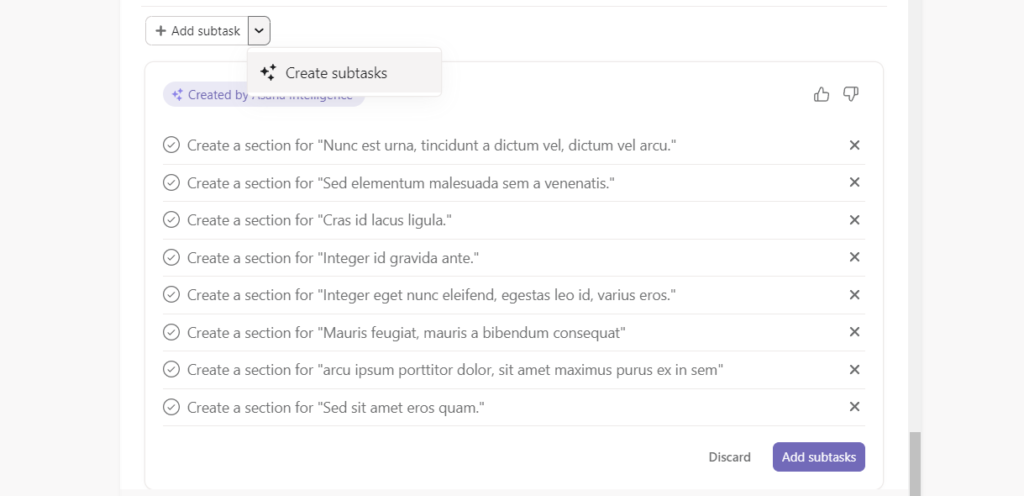Delete the "Integer id gravida ante" suggestion
1024x496 pixels.
855,257
